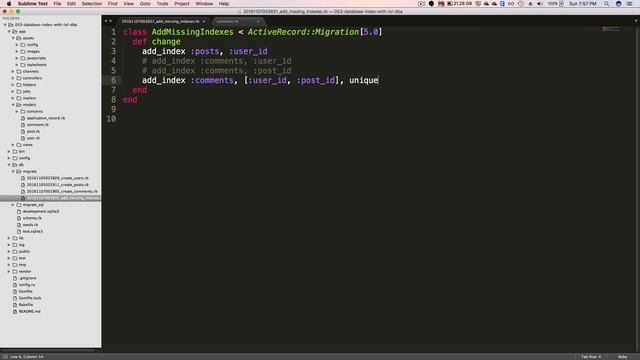Expand the stylesheets folder
640x360 pixels.
click(x=17, y=64)
